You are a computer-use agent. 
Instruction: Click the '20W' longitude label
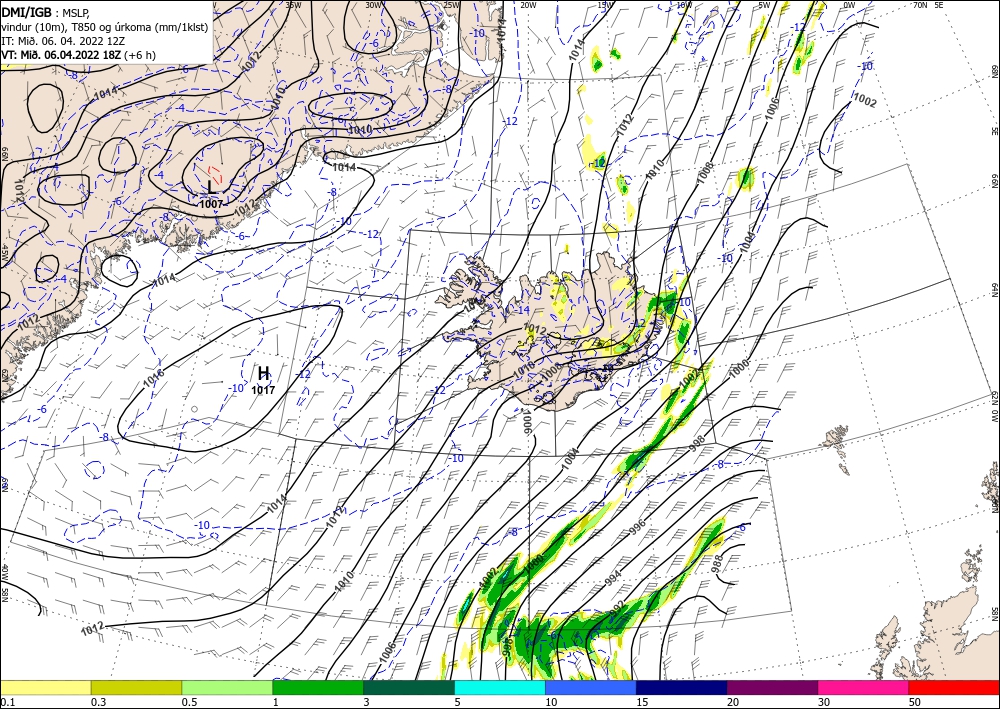point(528,5)
